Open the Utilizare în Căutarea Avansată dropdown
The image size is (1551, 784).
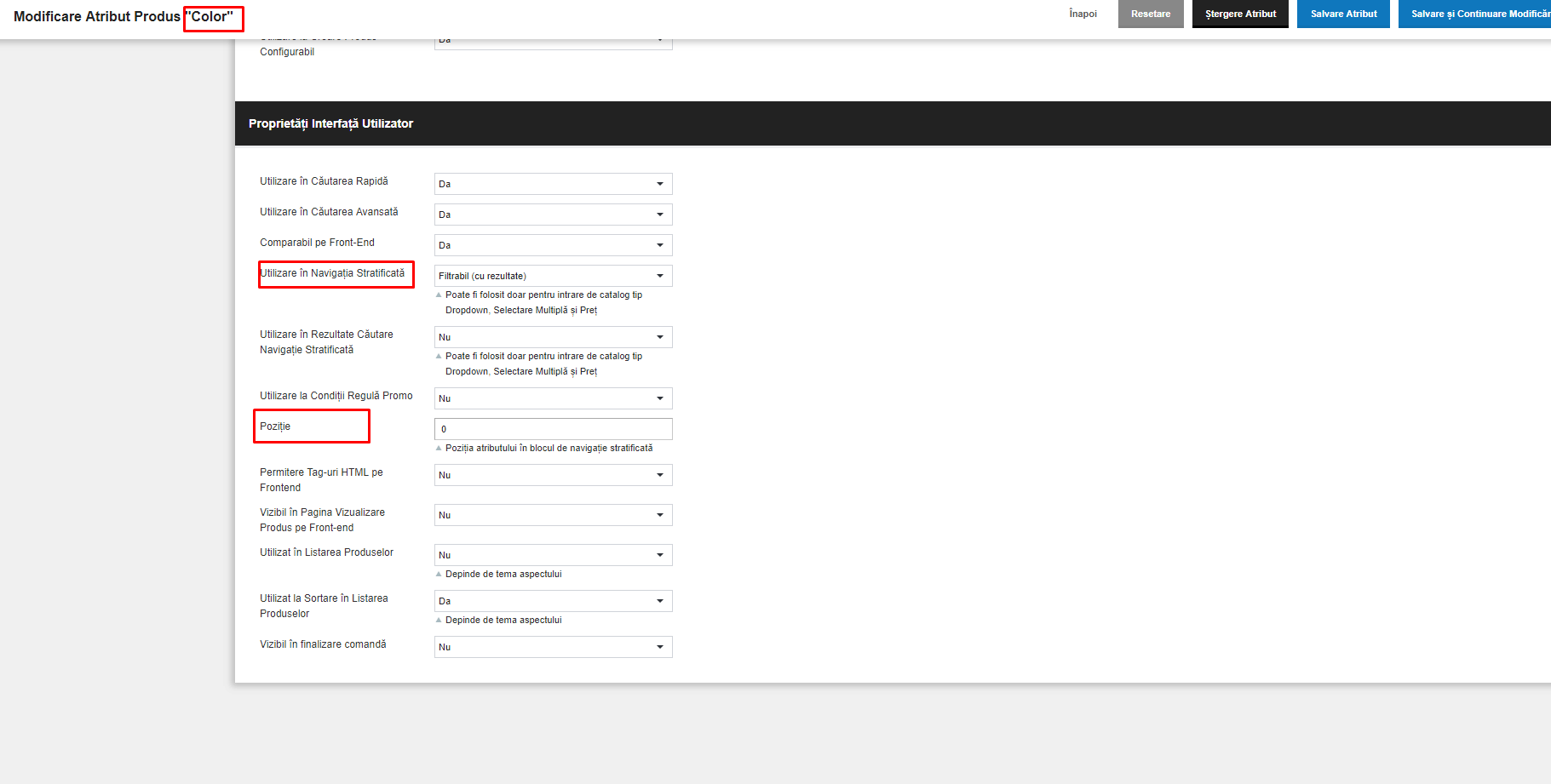pos(553,215)
